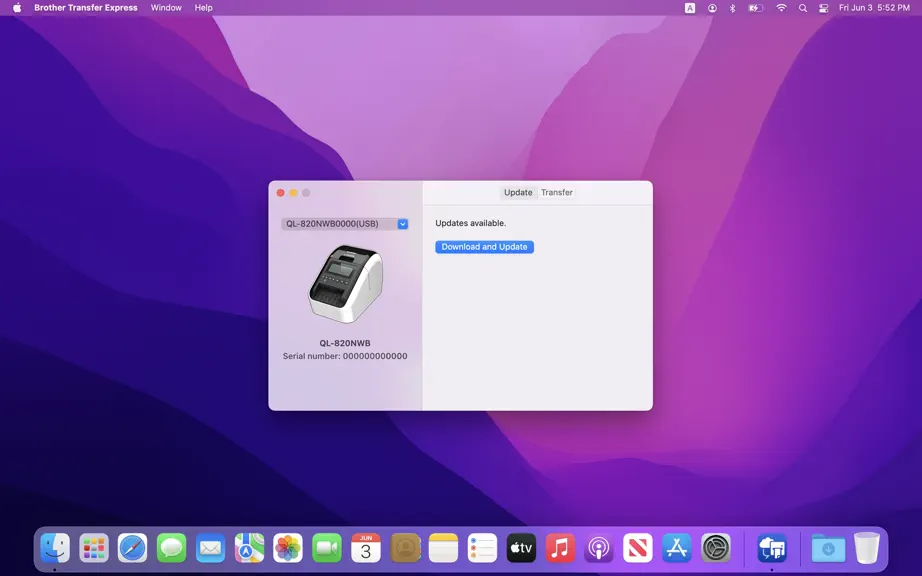This screenshot has height=576, width=922.
Task: Open the Brother Transfer Express menu
Action: pos(86,8)
